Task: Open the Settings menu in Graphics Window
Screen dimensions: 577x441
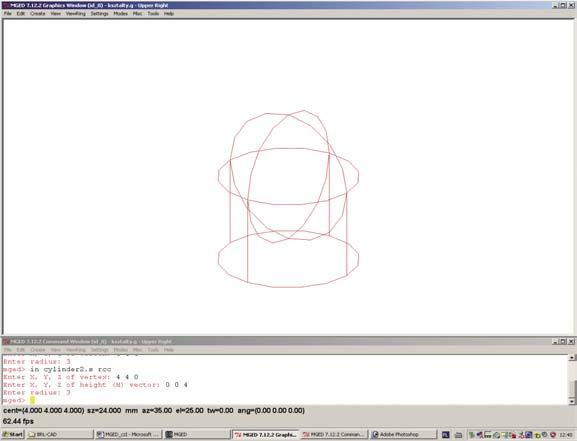Action: [99, 14]
